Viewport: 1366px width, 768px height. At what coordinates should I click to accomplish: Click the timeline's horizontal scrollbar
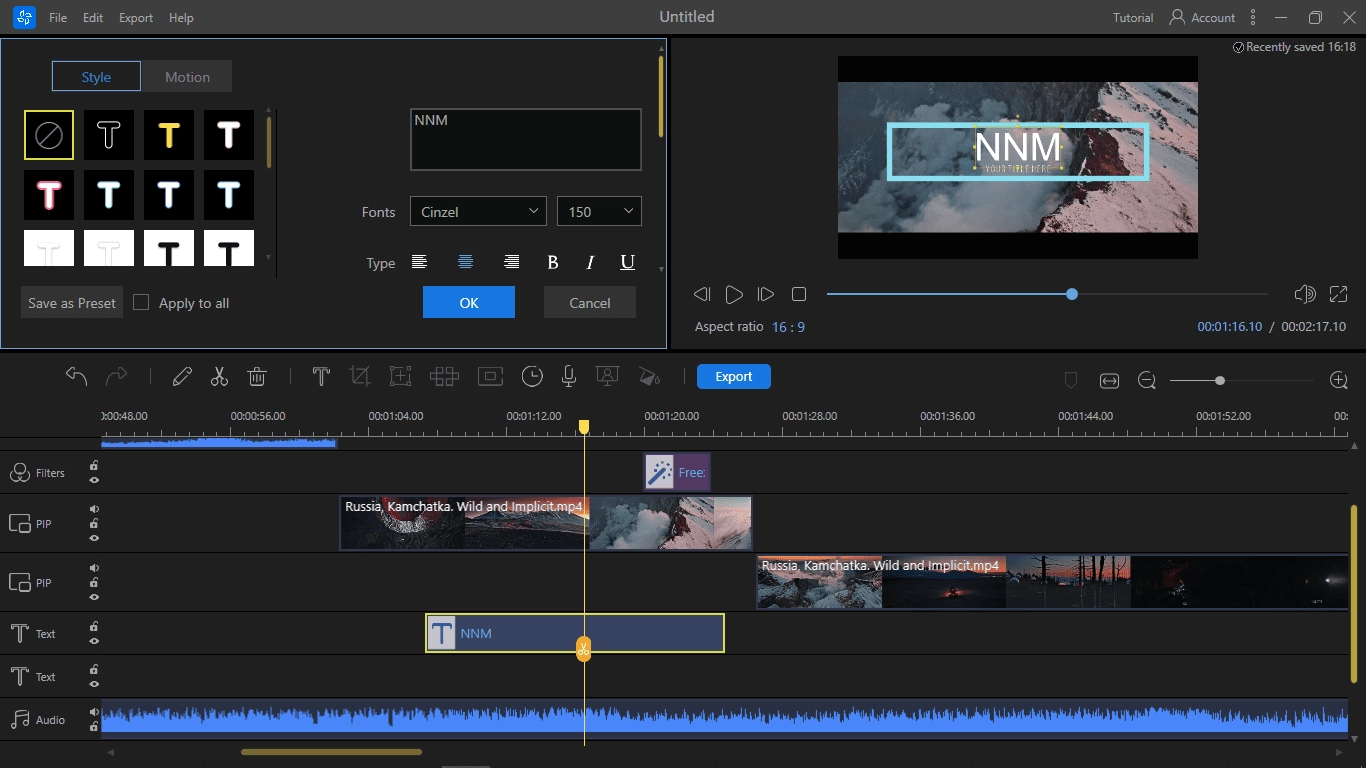(x=331, y=752)
